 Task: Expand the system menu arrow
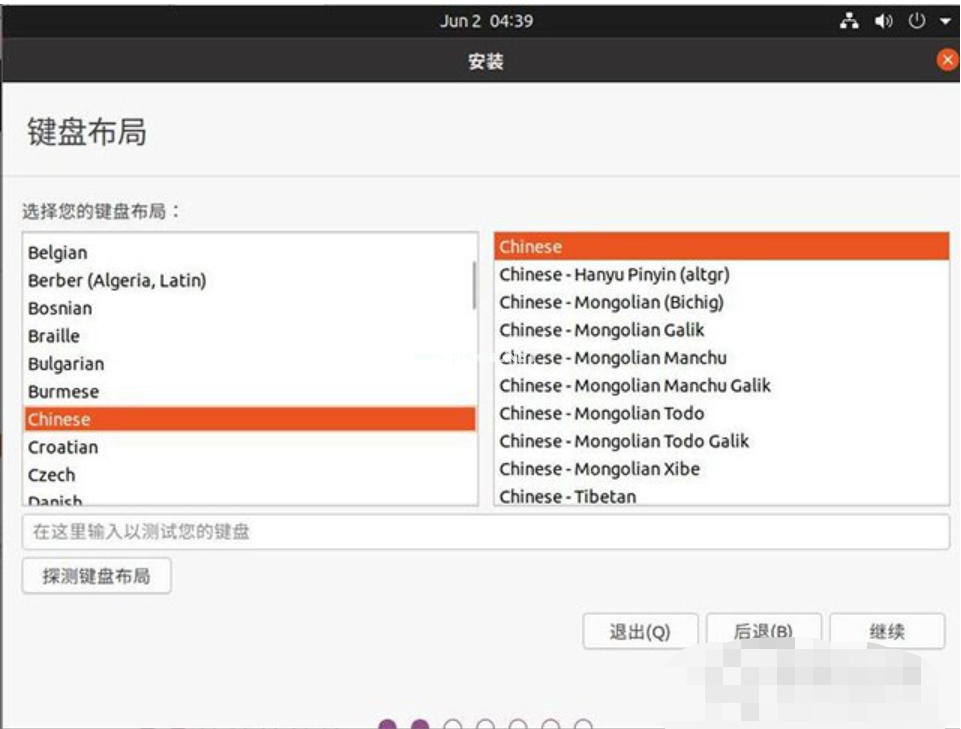(945, 21)
